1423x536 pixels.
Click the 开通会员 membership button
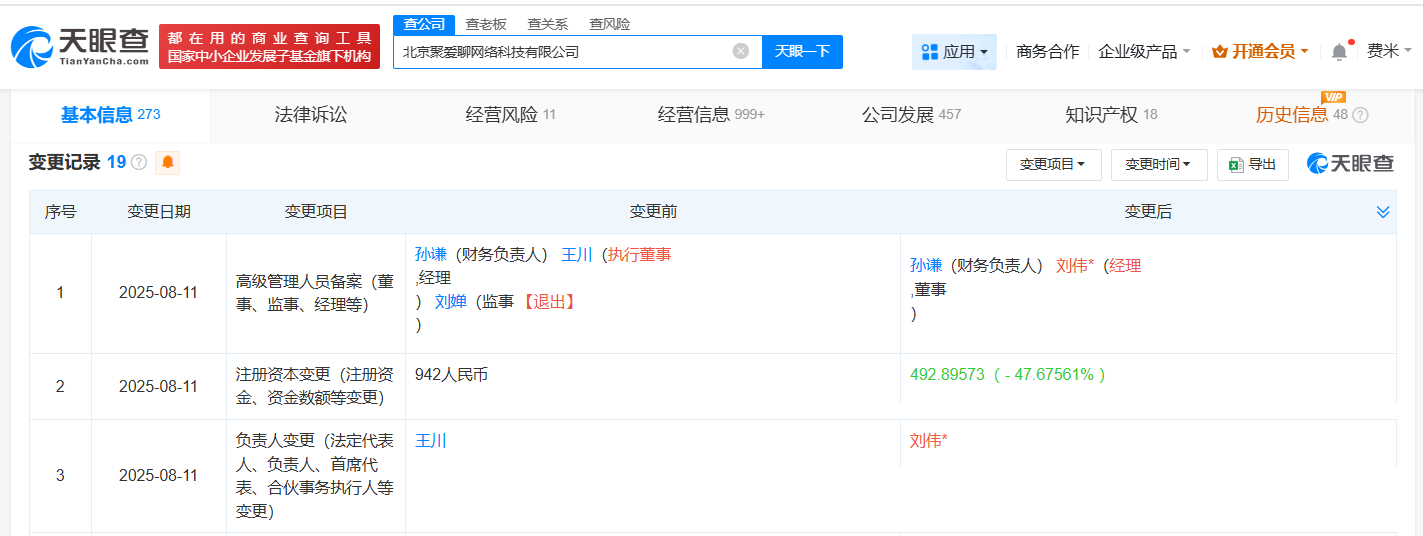(1260, 51)
